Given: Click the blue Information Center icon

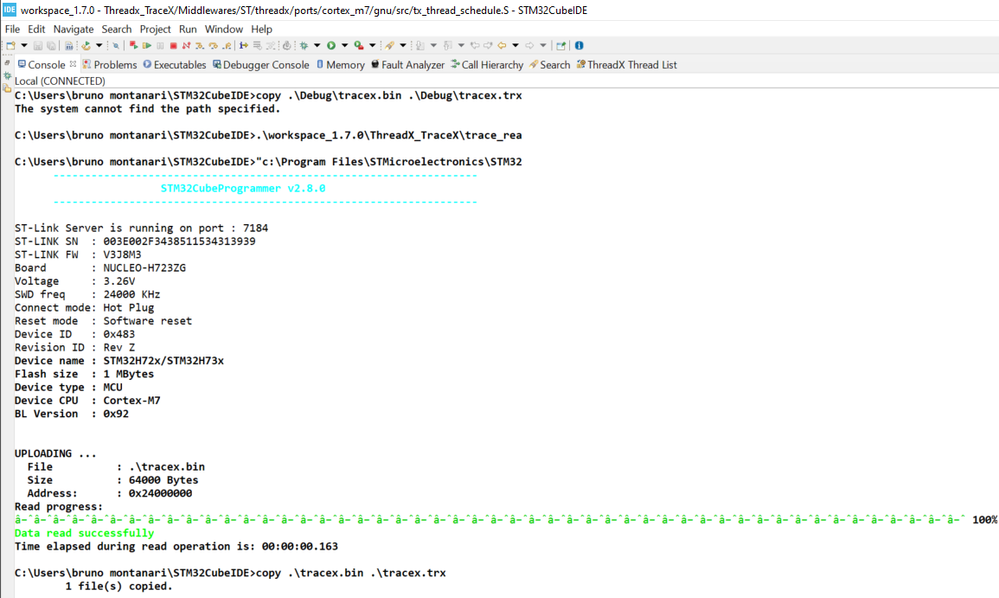Looking at the screenshot, I should point(579,46).
